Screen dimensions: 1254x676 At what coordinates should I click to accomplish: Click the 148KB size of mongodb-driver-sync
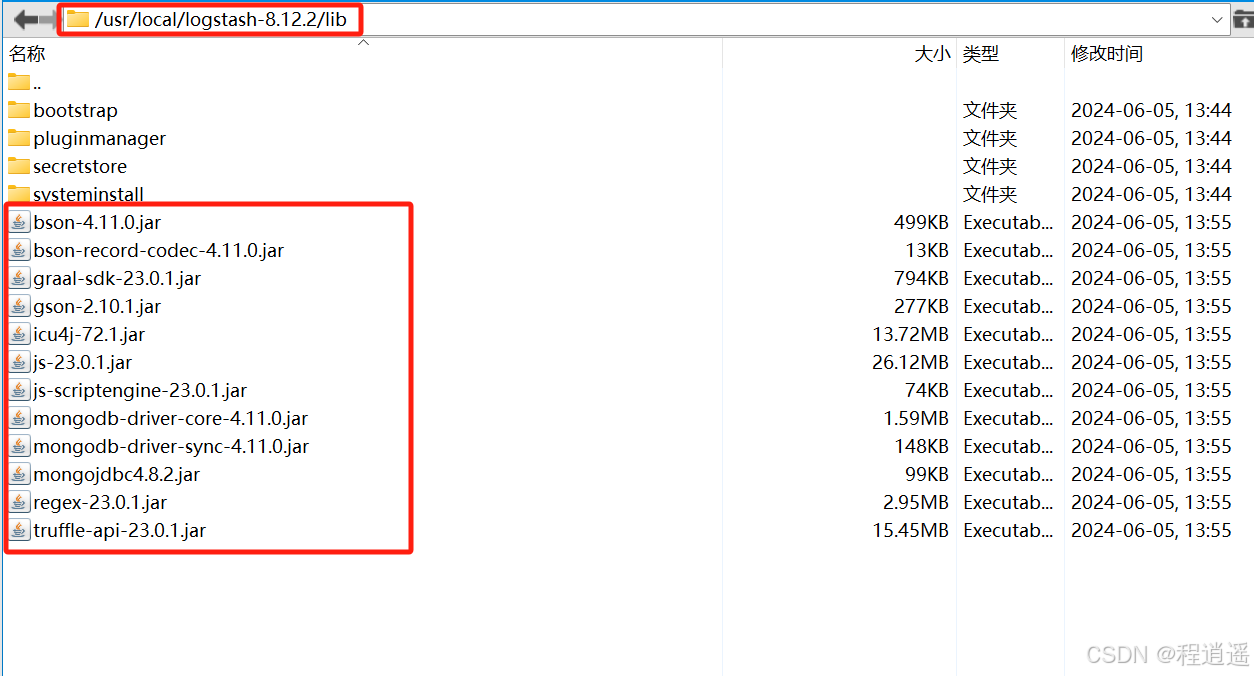(x=921, y=446)
